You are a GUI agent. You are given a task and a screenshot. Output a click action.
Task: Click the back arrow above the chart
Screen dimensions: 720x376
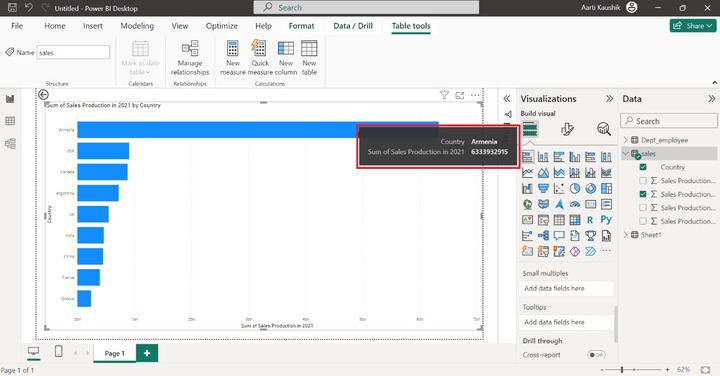click(43, 95)
